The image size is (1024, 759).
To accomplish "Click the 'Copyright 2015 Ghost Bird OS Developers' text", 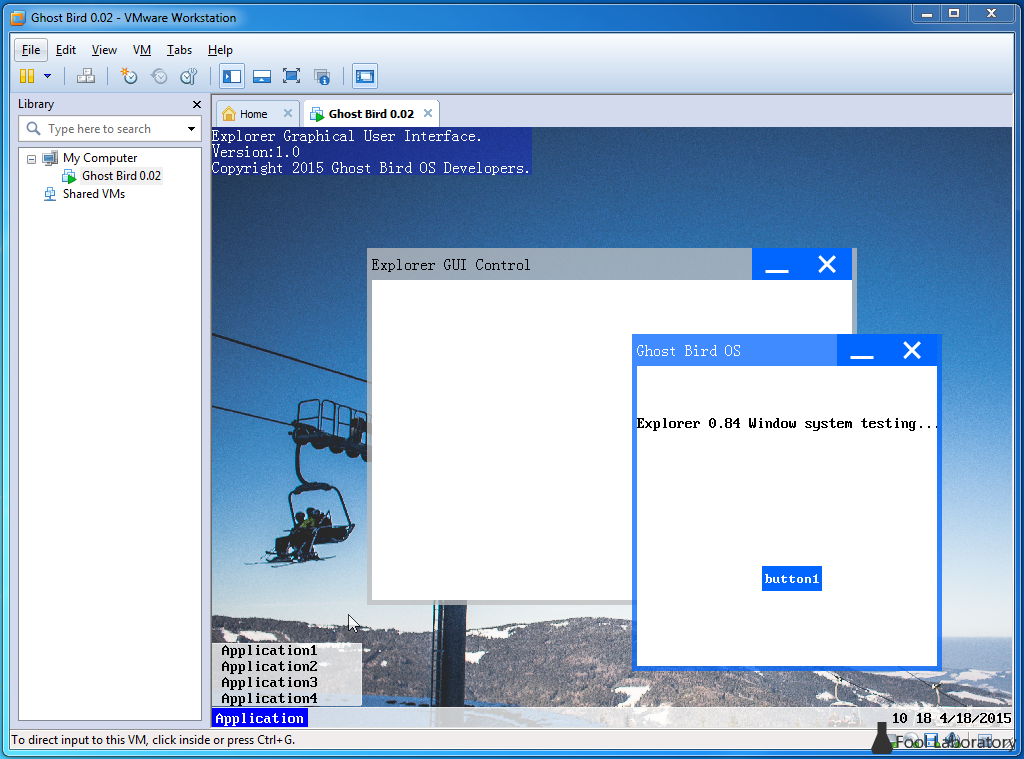I will [x=370, y=168].
